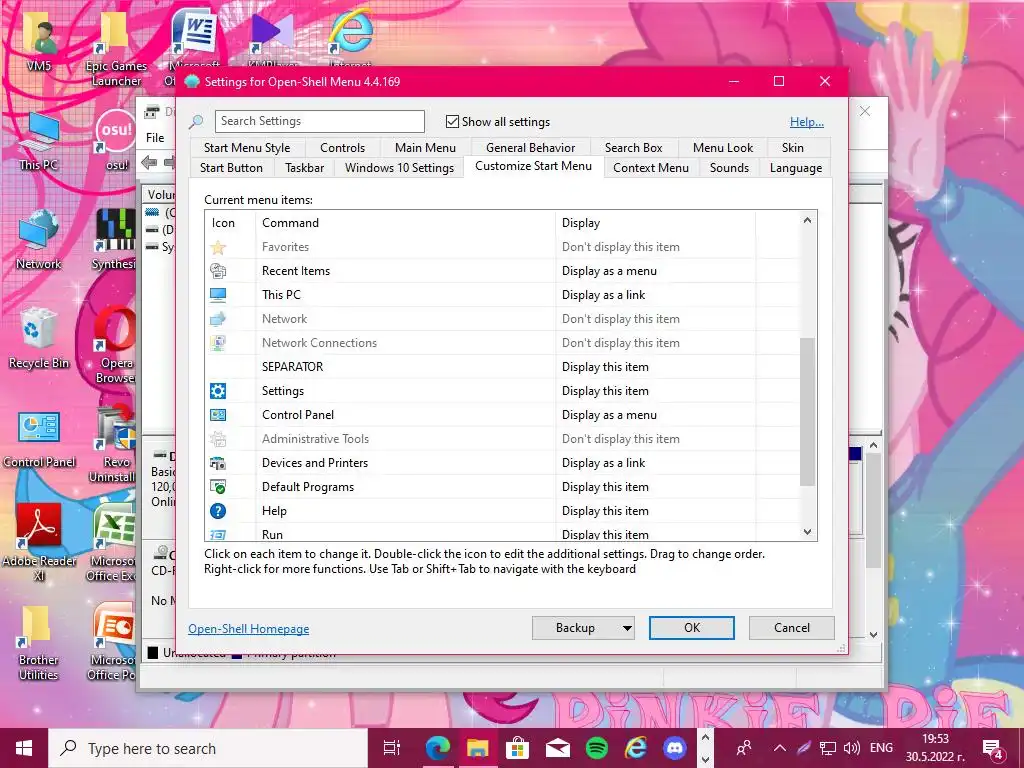
Task: Click the This PC monitor icon in list
Action: 217,295
